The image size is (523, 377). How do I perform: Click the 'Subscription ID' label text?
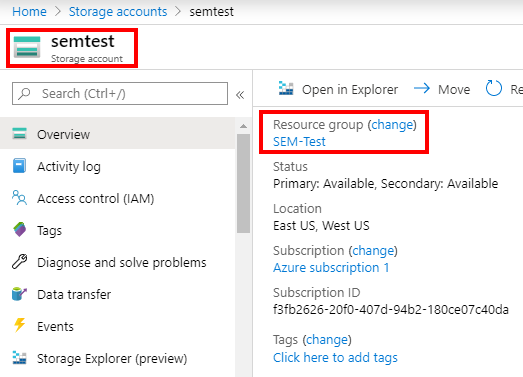(317, 293)
